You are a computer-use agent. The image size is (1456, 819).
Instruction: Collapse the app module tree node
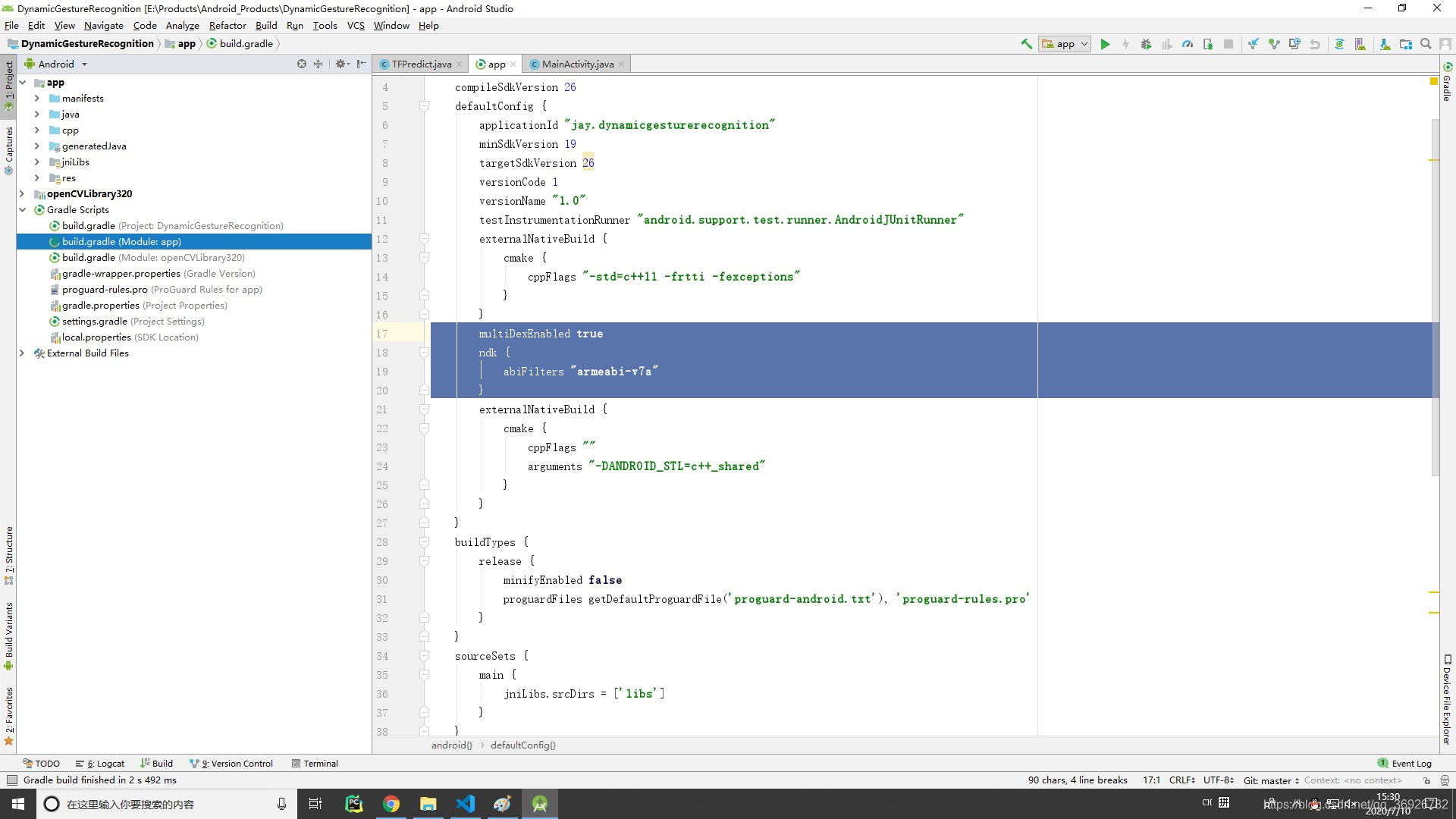tap(23, 83)
